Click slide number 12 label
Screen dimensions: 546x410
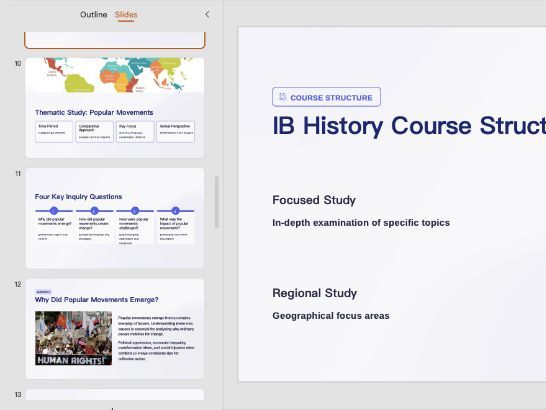tap(18, 284)
